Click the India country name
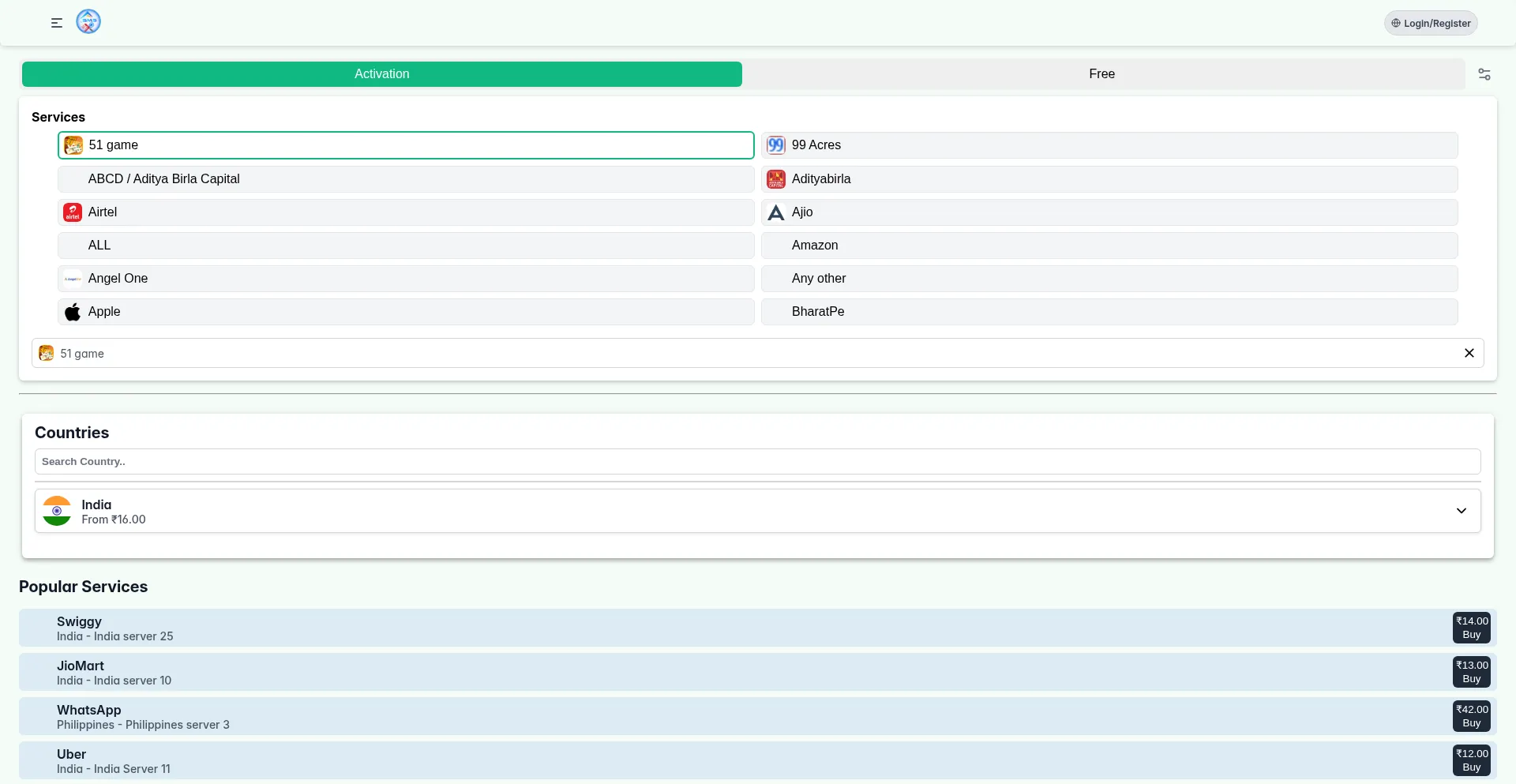This screenshot has width=1516, height=784. click(96, 505)
